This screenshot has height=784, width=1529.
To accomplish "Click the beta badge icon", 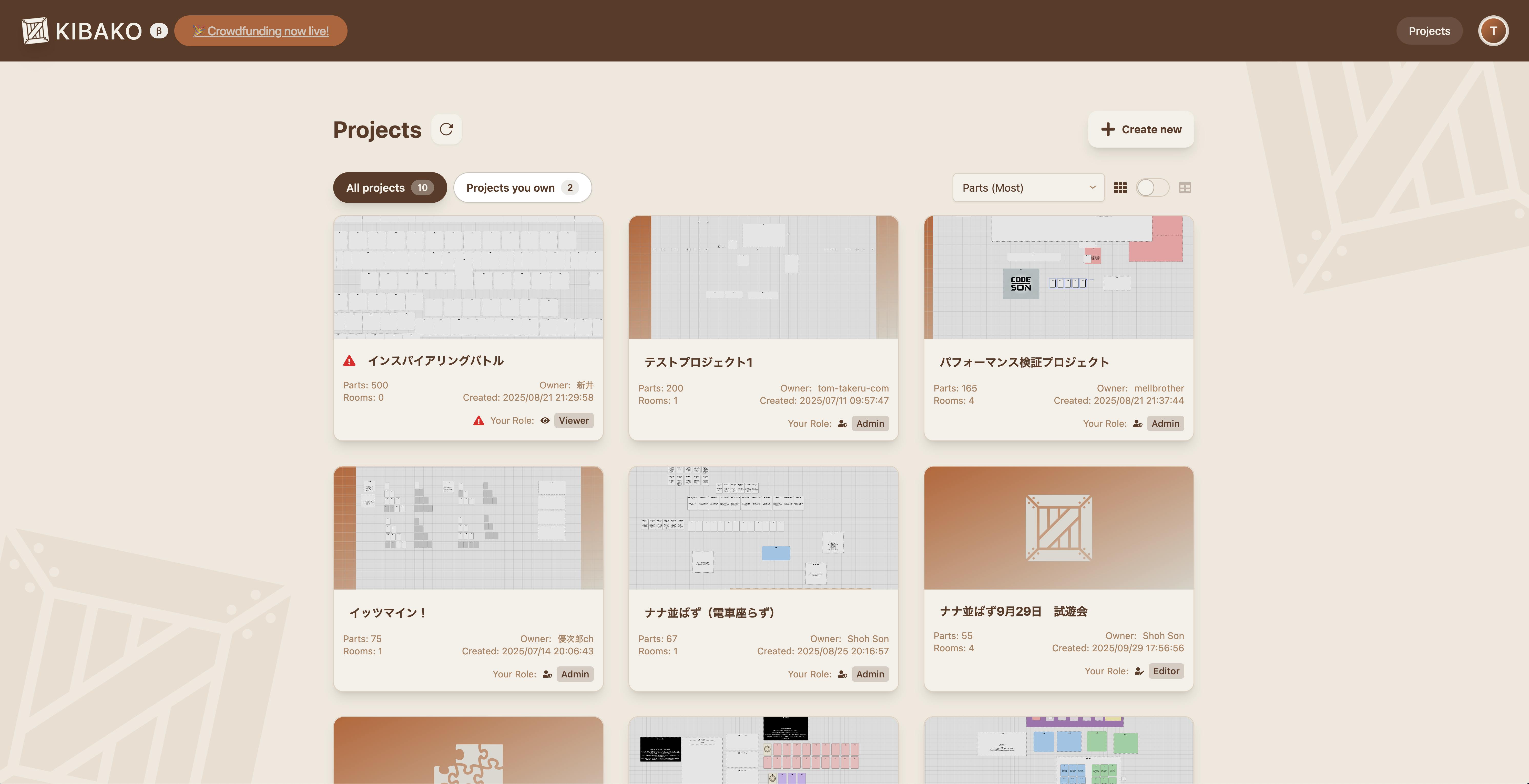I will [x=158, y=31].
